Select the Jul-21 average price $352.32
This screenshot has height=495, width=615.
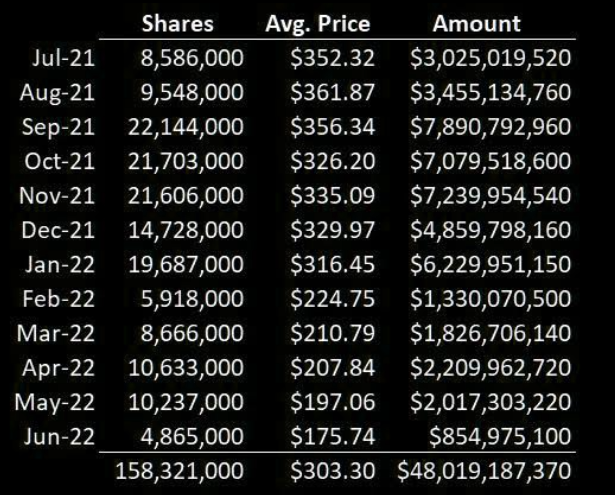325,58
